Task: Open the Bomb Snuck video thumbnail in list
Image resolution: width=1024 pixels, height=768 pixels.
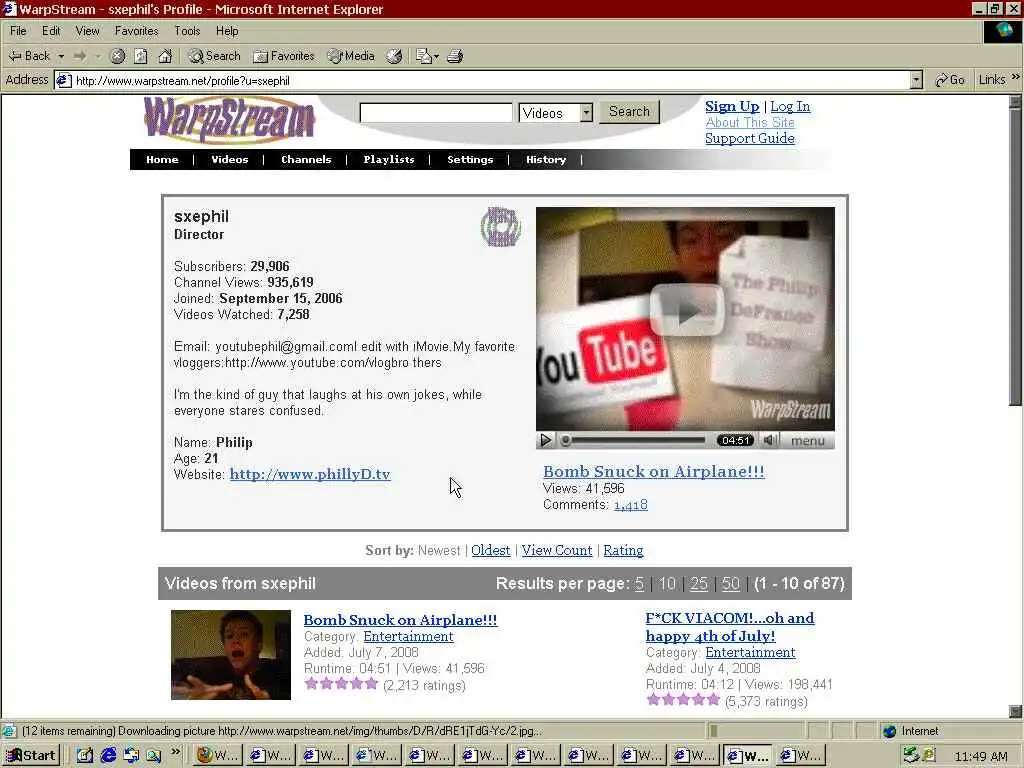Action: [x=231, y=655]
